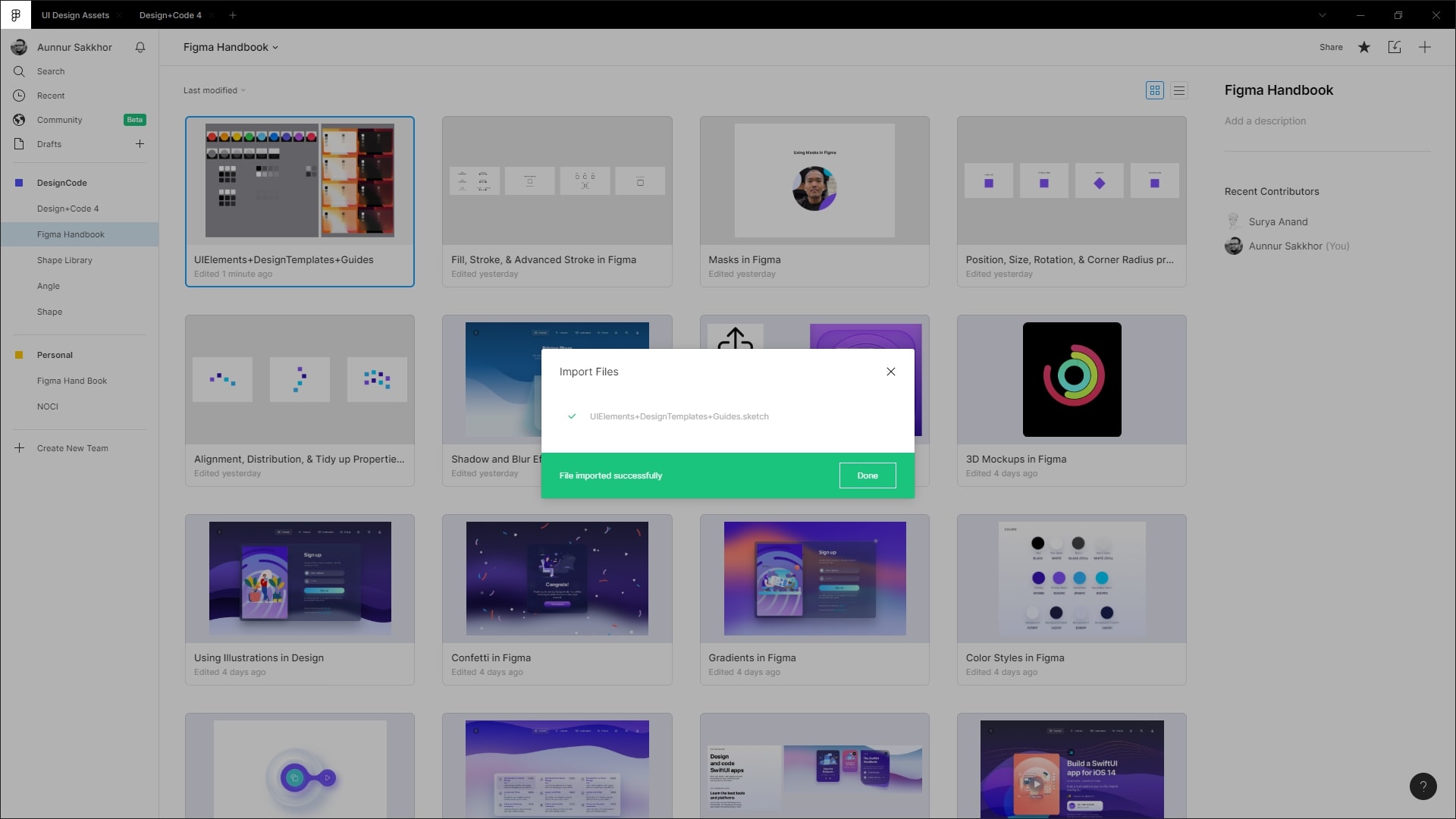This screenshot has height=819, width=1456.
Task: Open help question mark button
Action: coord(1423,786)
